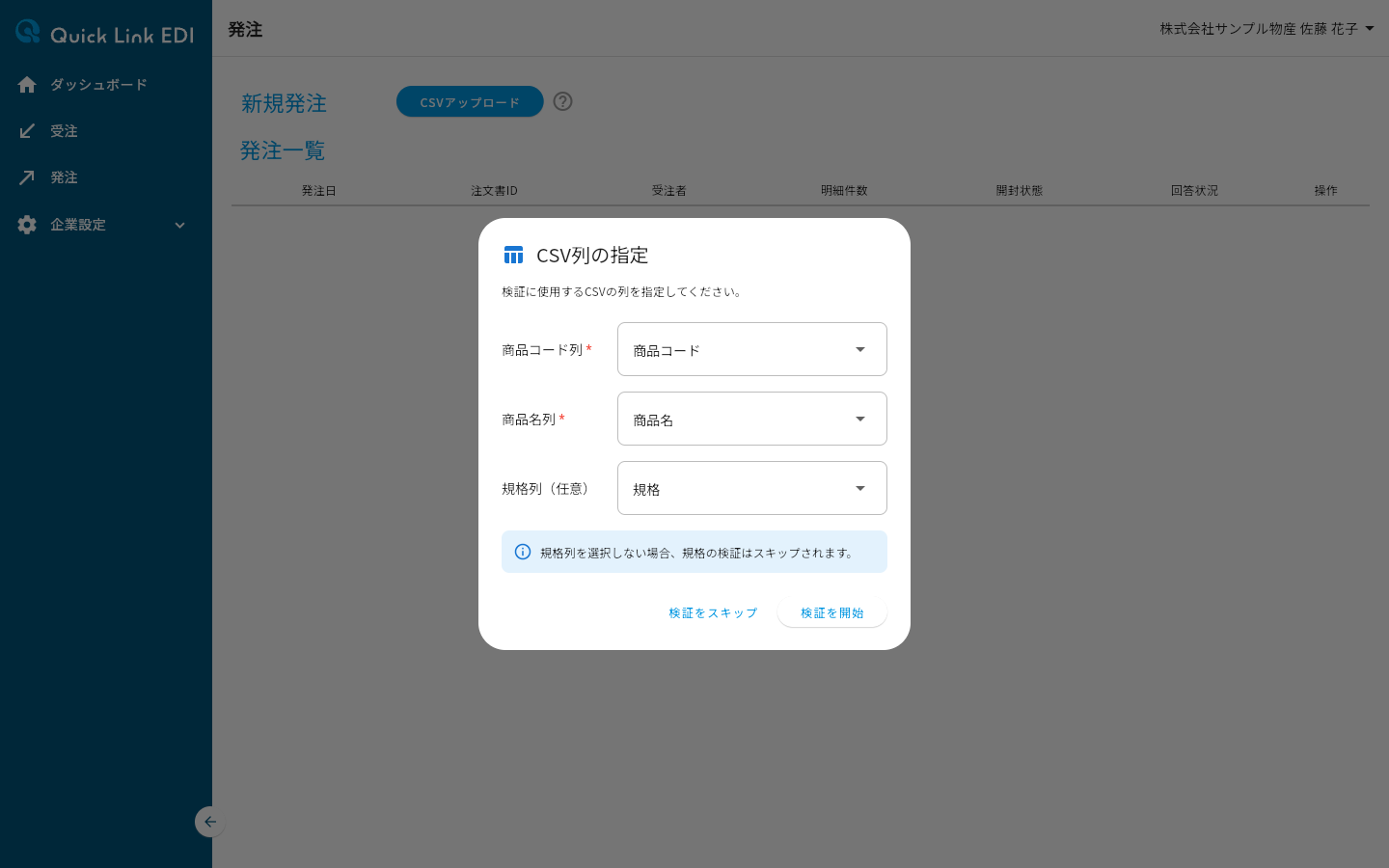Click the 発注日 column header
1389x868 pixels.
(319, 191)
